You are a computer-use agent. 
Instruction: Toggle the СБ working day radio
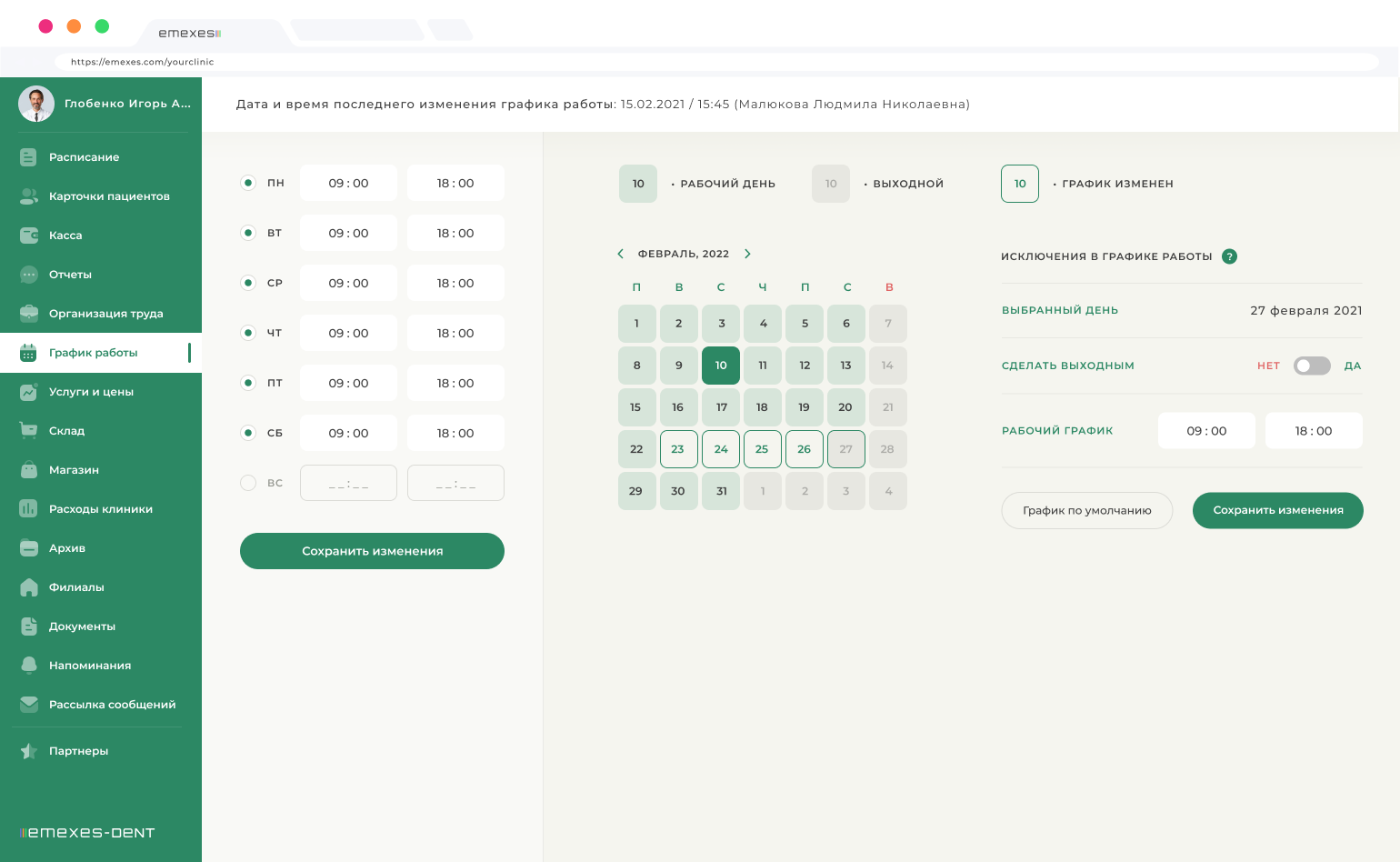click(x=248, y=433)
